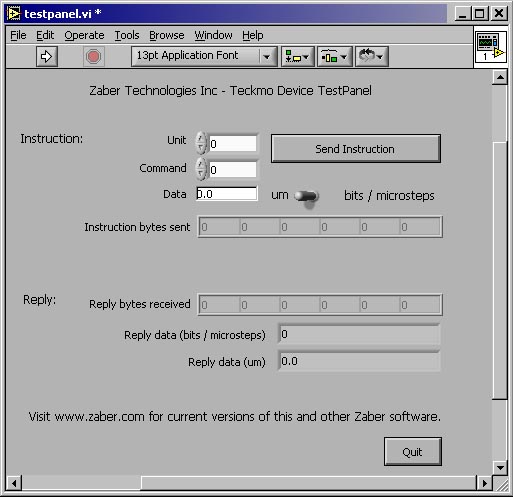Viewport: 513px width, 497px height.
Task: Click the Send Instruction button
Action: click(x=356, y=149)
